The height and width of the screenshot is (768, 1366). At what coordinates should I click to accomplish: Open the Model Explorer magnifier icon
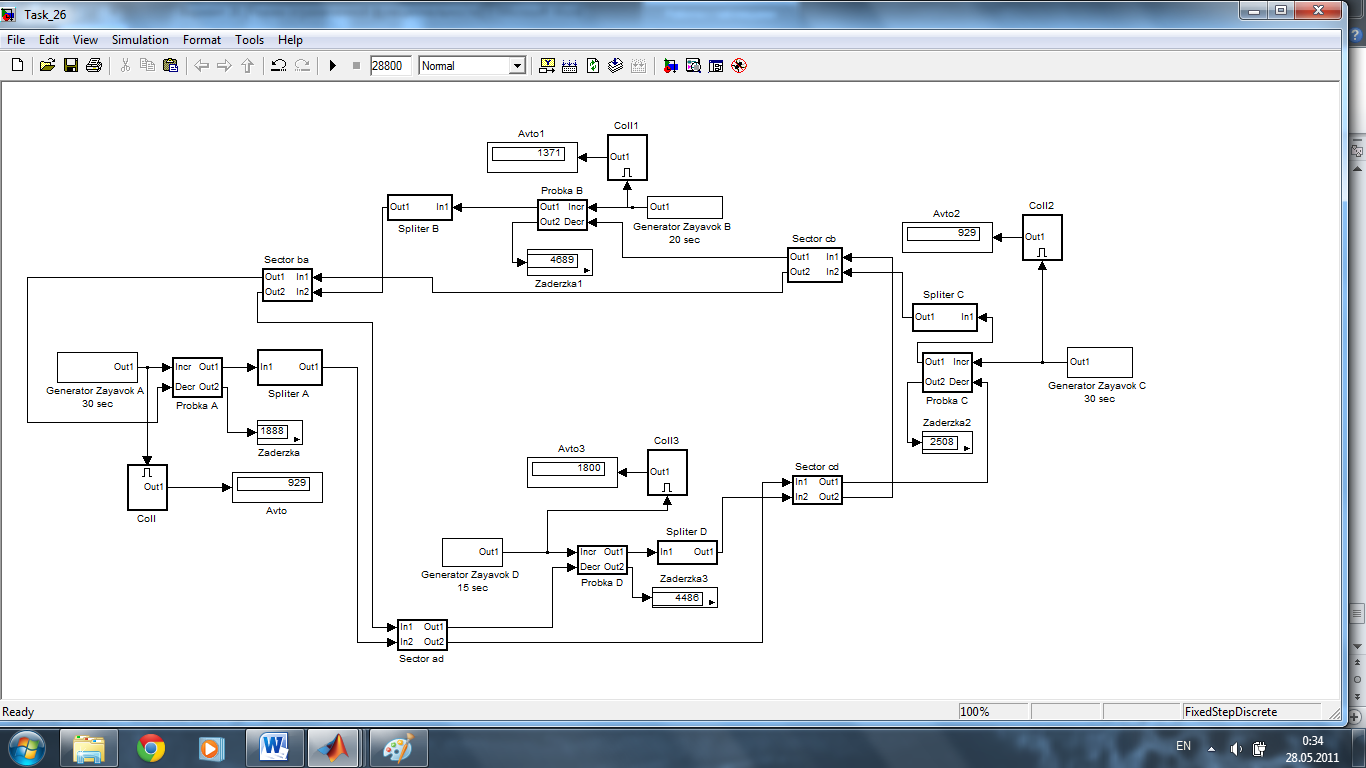coord(693,66)
